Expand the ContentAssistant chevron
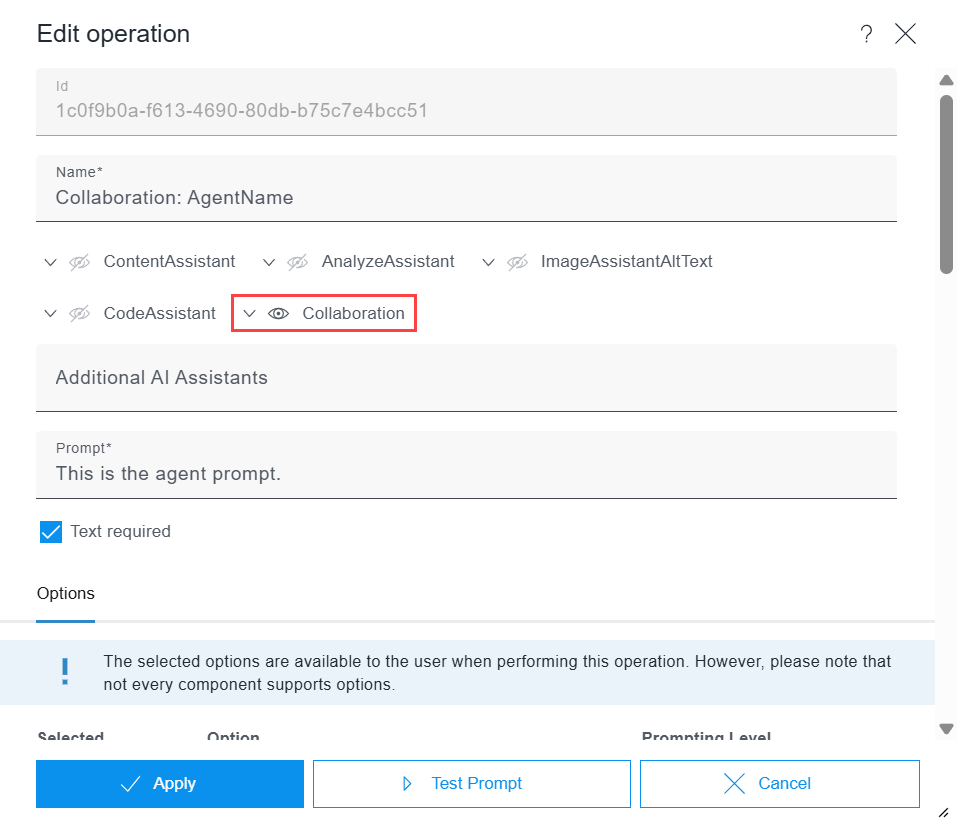The height and width of the screenshot is (825, 957). coord(51,262)
